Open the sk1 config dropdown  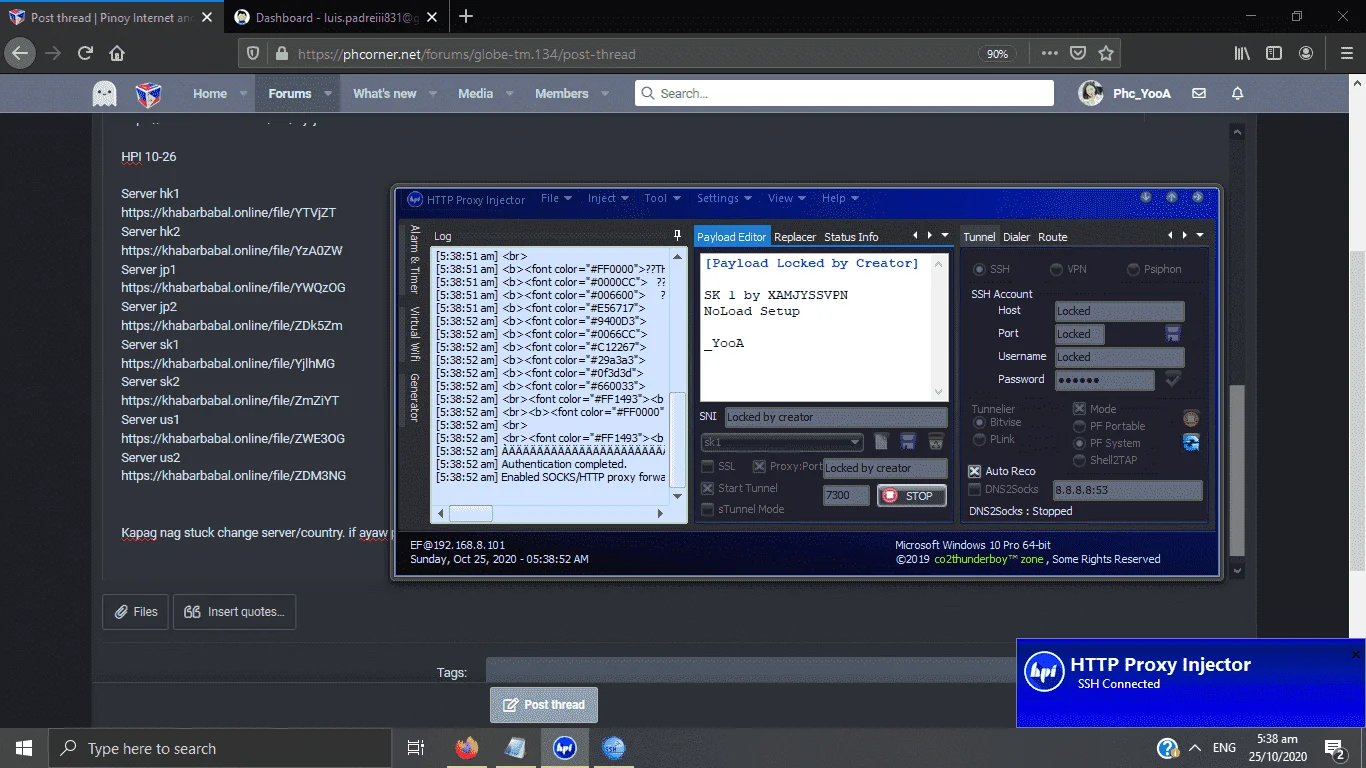coord(782,442)
